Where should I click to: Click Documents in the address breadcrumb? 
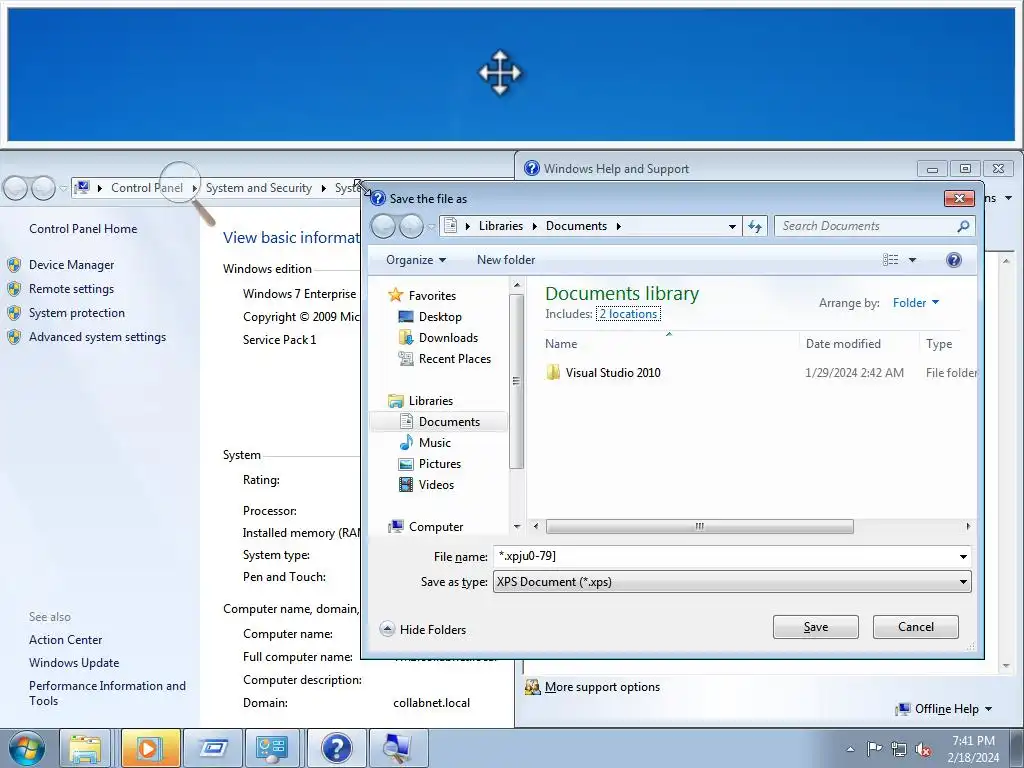pos(576,226)
